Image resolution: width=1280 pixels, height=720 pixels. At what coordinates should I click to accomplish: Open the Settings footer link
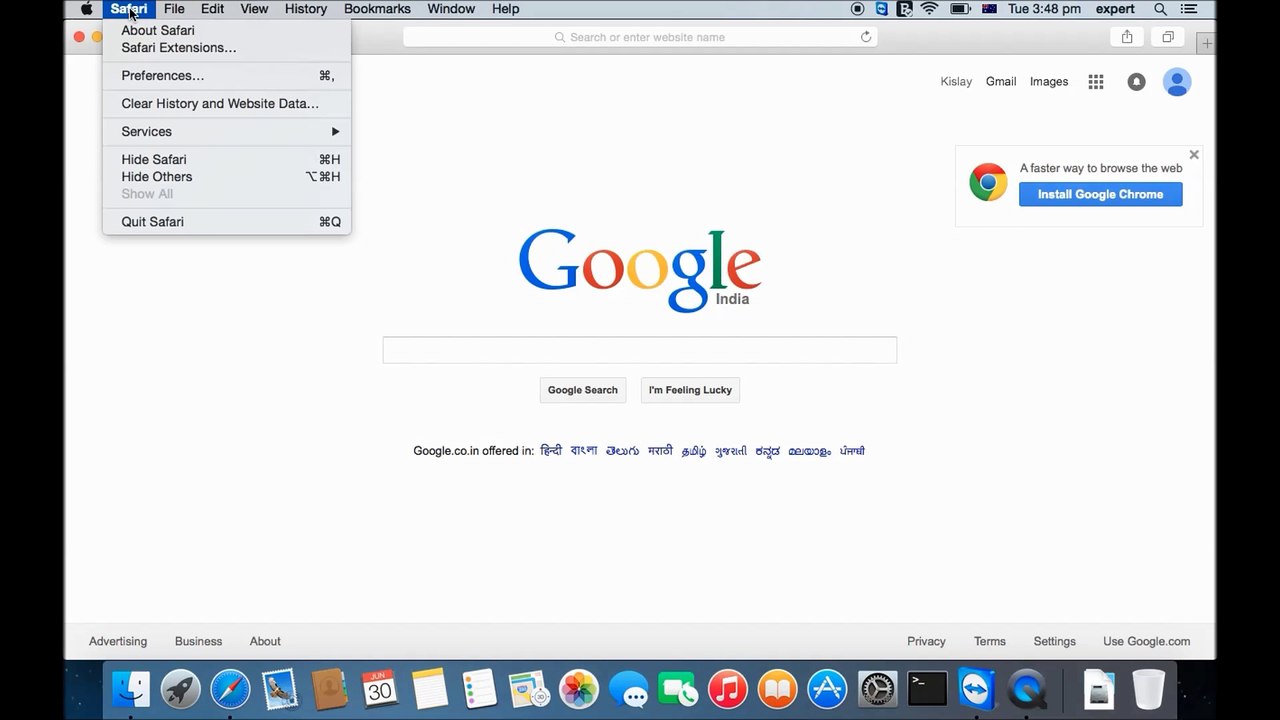click(x=1055, y=641)
